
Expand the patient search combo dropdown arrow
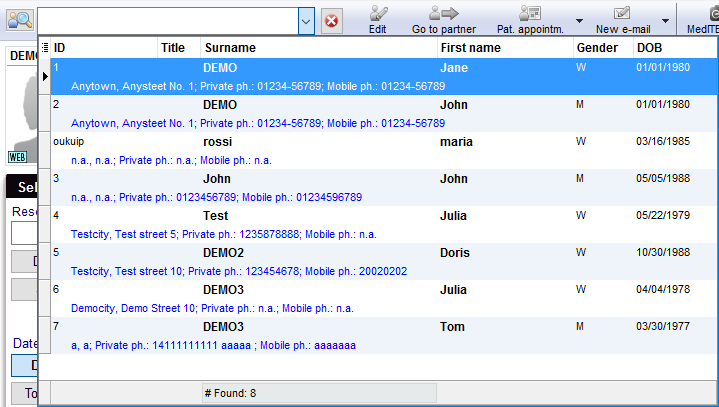point(306,21)
